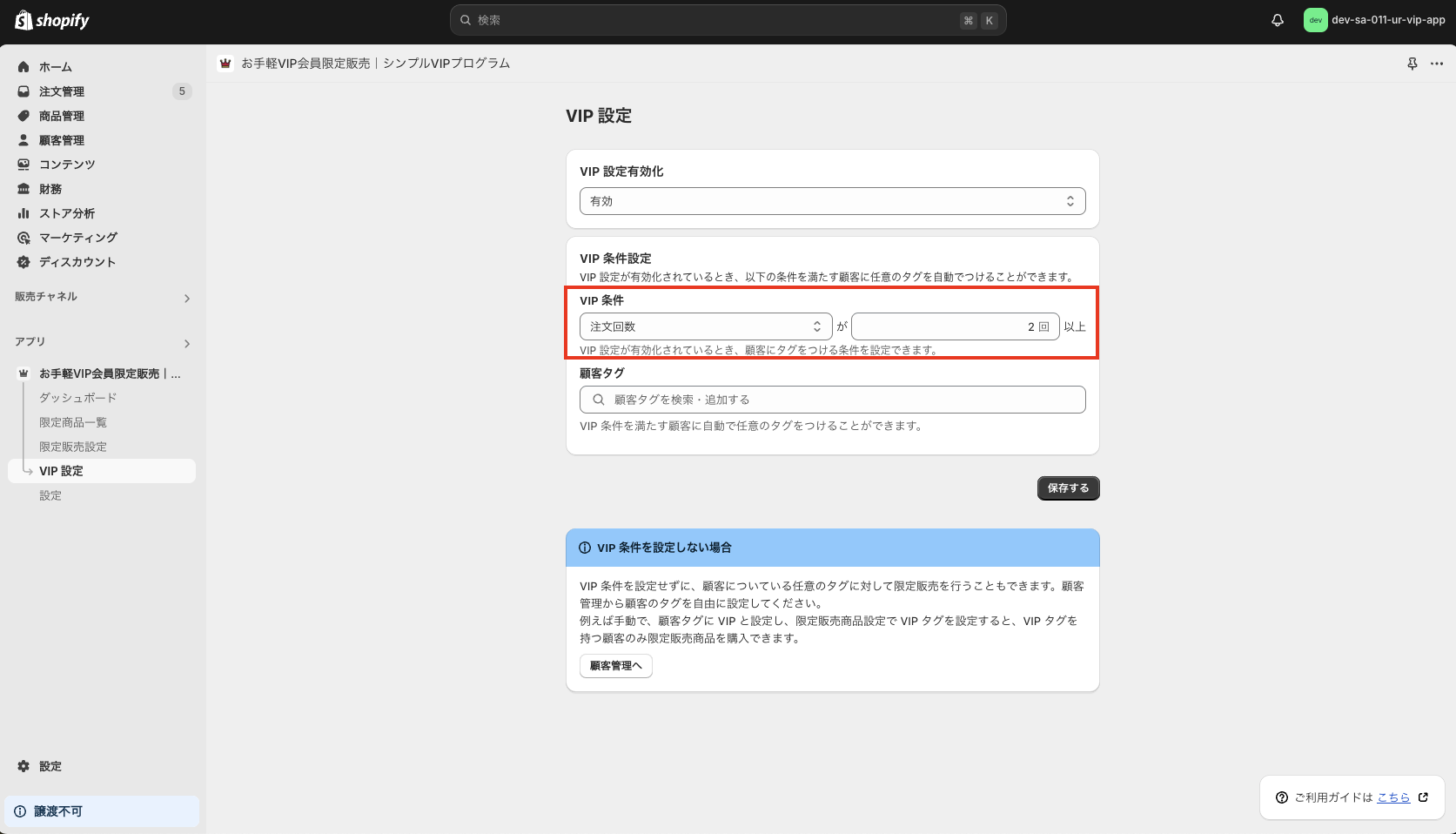
Task: Open the dev-sa-011-ur-vip-app store menu
Action: click(1375, 20)
